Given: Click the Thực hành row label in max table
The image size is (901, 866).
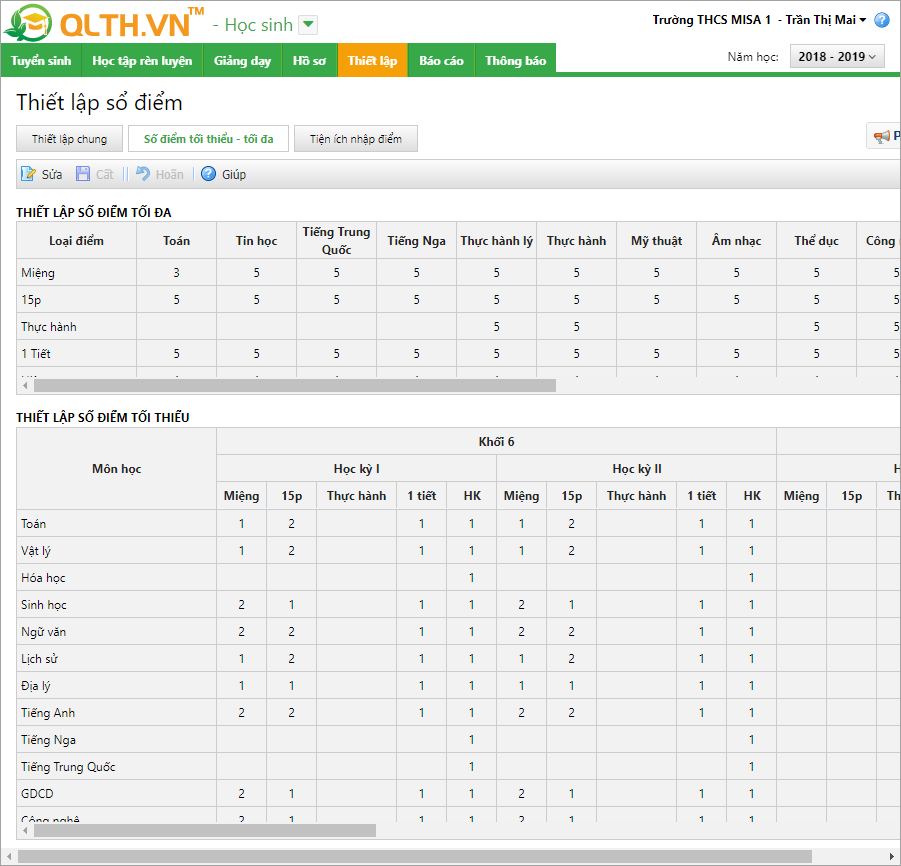Looking at the screenshot, I should (x=49, y=326).
